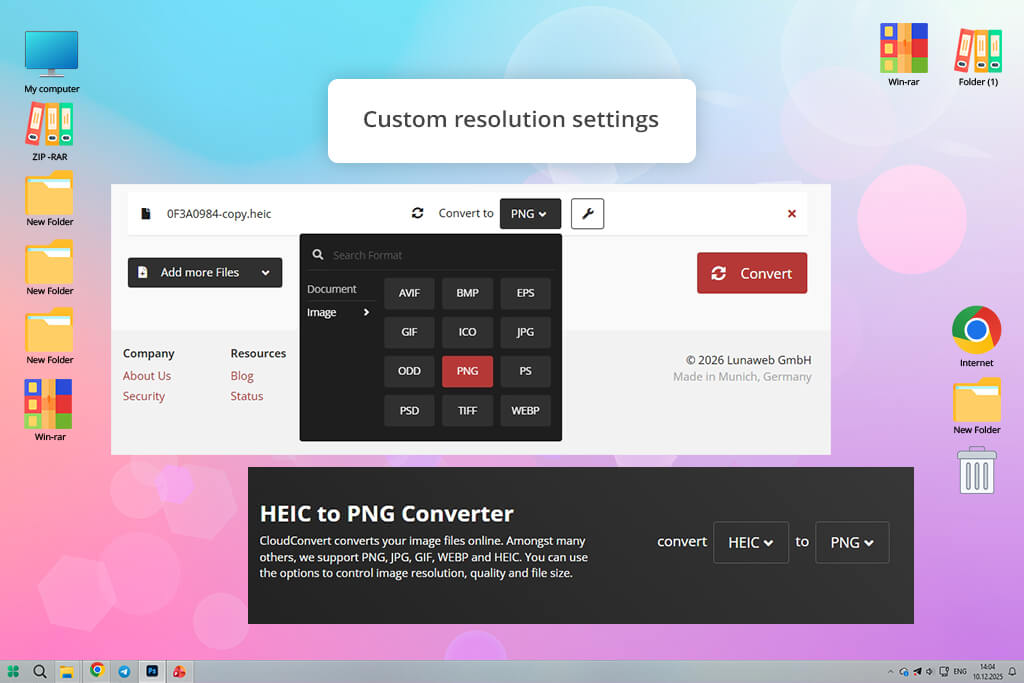Choose the highlighted PNG format tile
Image resolution: width=1024 pixels, height=683 pixels.
[x=467, y=371]
